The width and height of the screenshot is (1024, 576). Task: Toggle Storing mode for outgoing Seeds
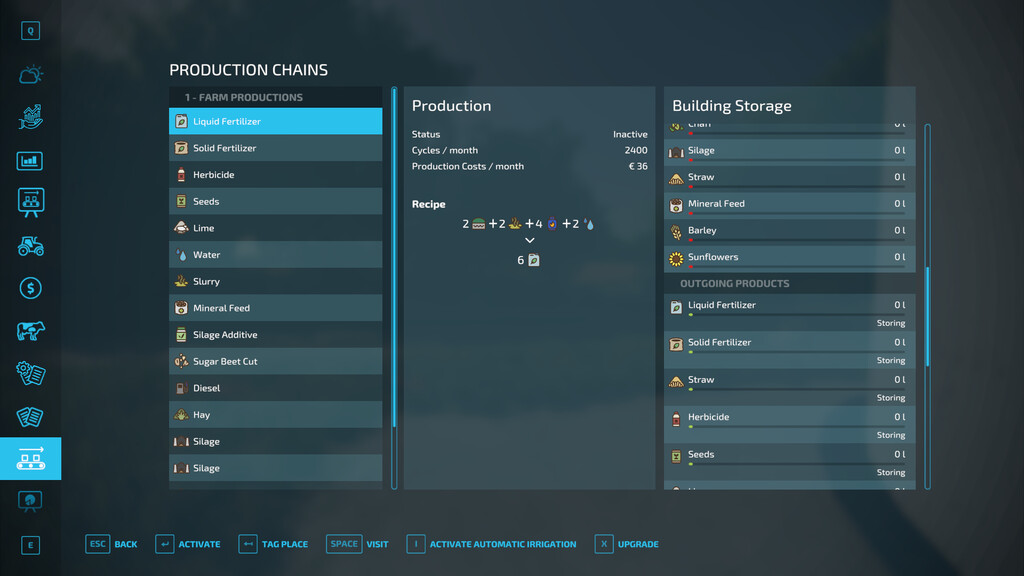[x=891, y=472]
